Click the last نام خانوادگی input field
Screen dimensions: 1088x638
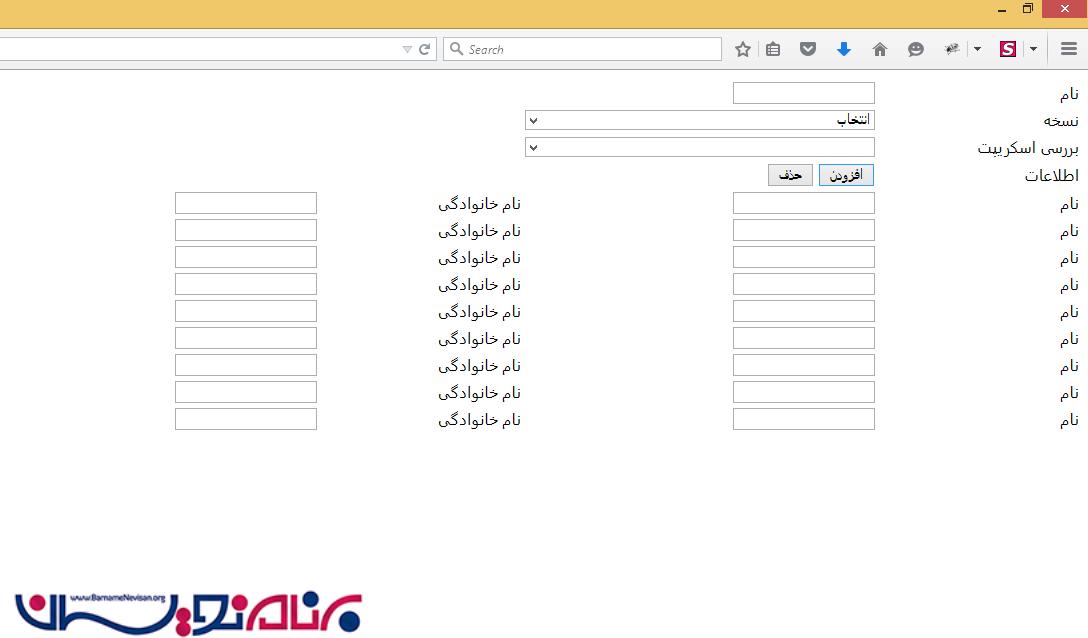click(x=245, y=419)
